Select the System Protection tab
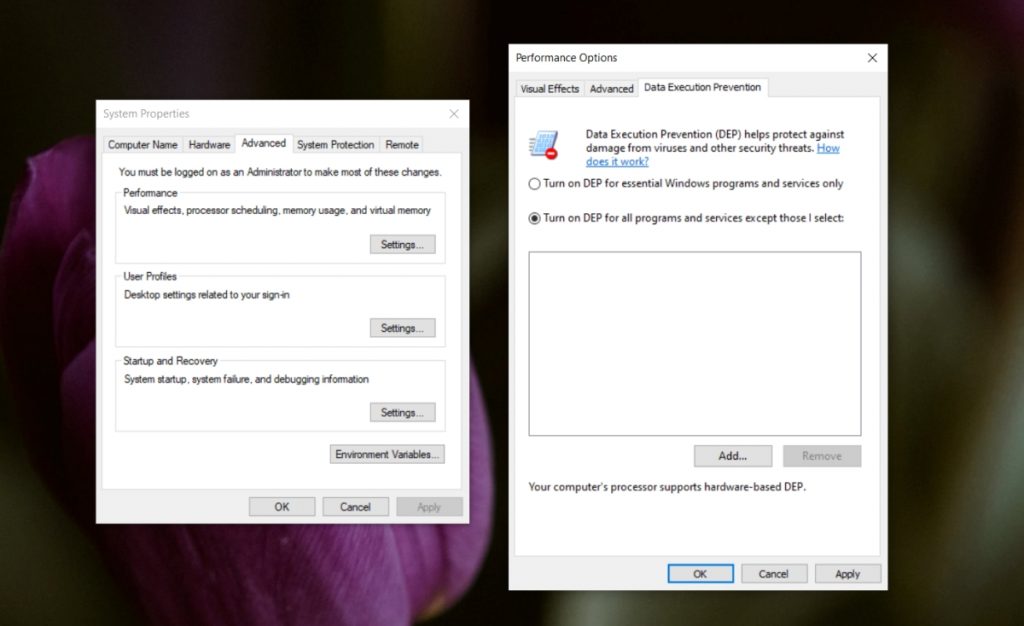 point(335,144)
